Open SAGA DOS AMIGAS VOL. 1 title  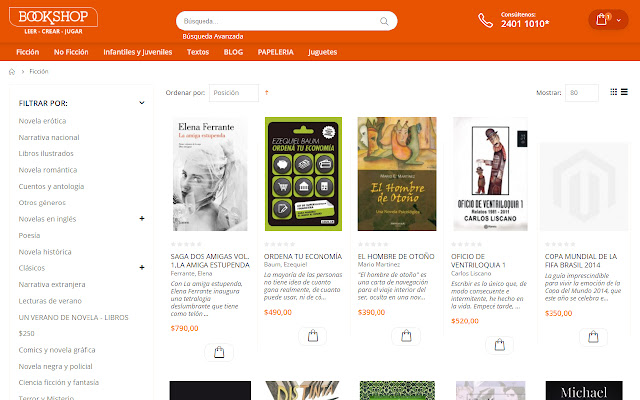(210, 260)
